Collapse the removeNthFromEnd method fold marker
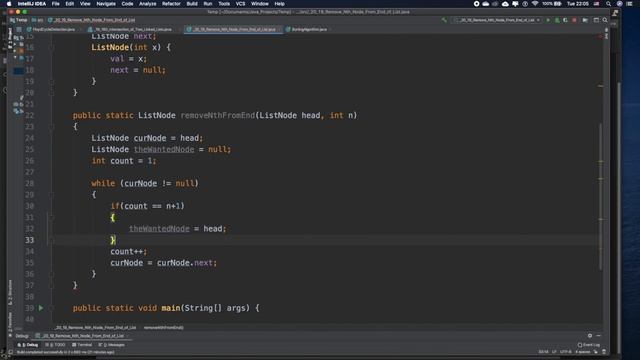 pyautogui.click(x=51, y=127)
